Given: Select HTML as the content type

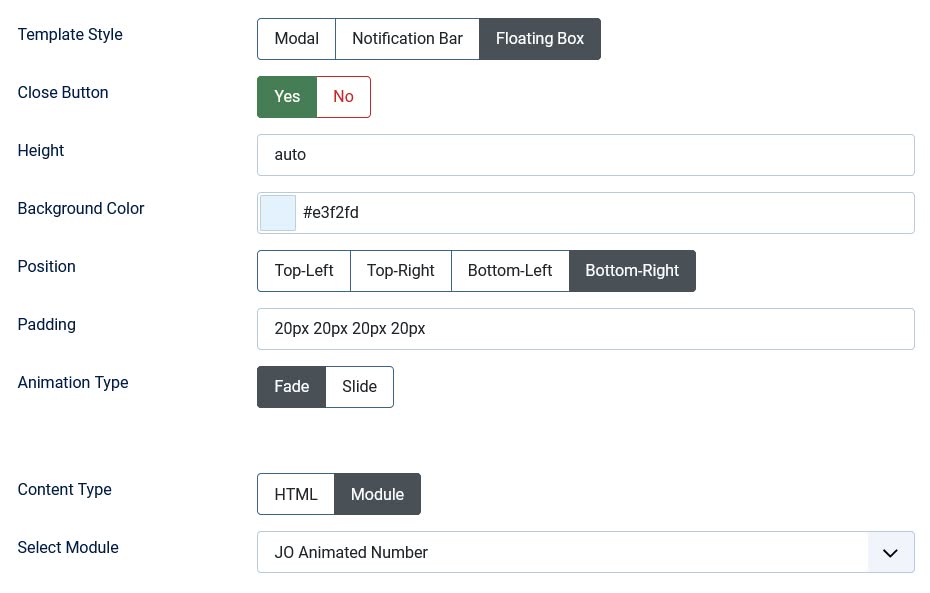Looking at the screenshot, I should (296, 493).
